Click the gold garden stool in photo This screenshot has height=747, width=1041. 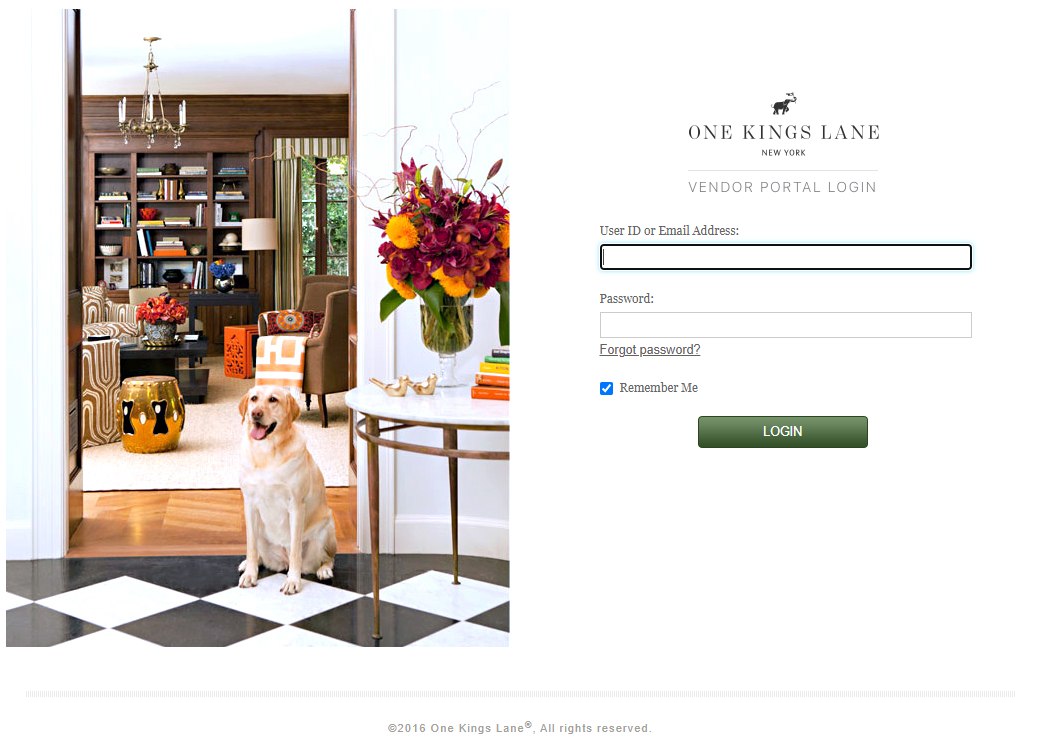point(150,414)
